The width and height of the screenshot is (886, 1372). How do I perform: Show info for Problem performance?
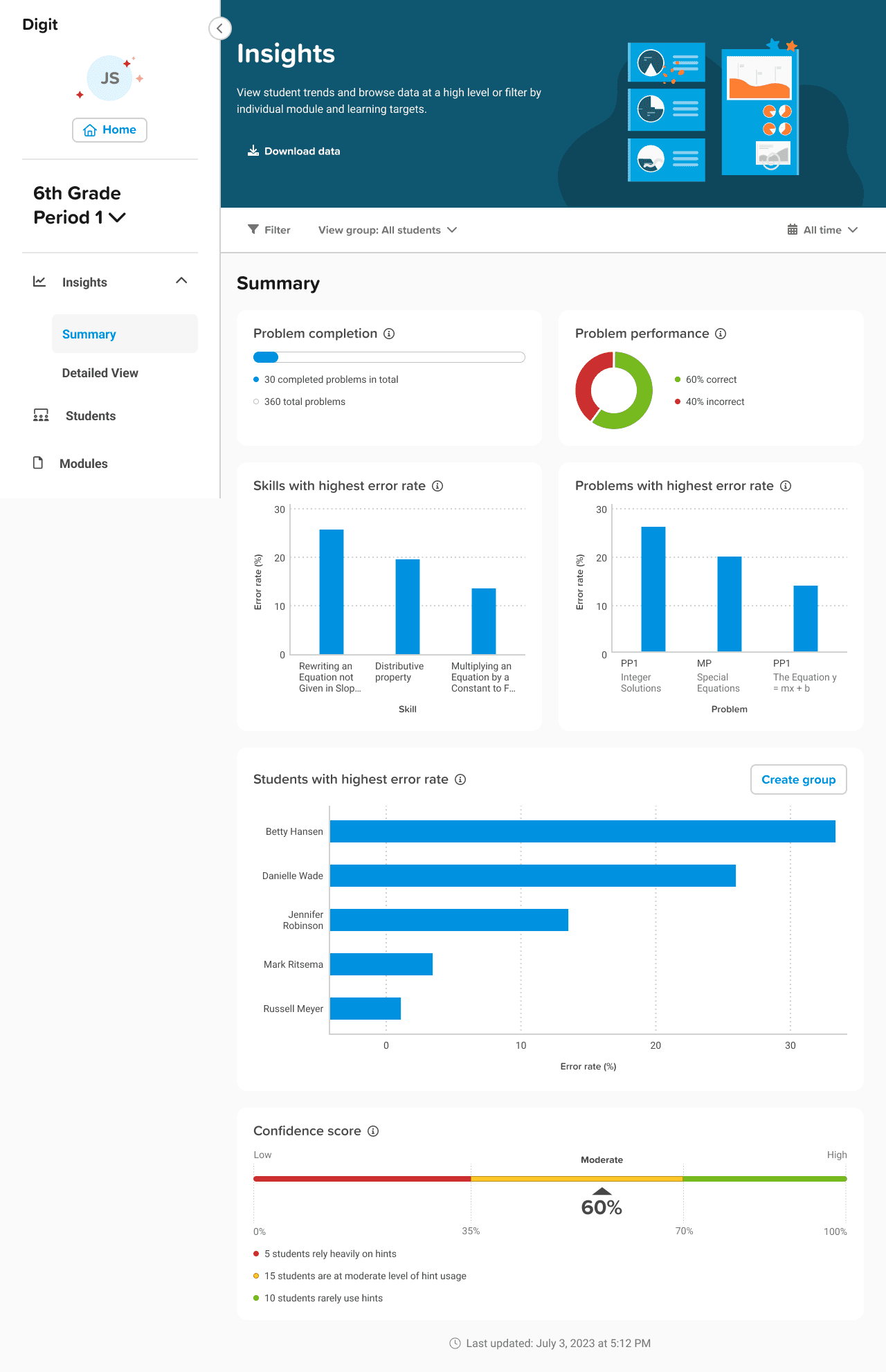click(721, 334)
